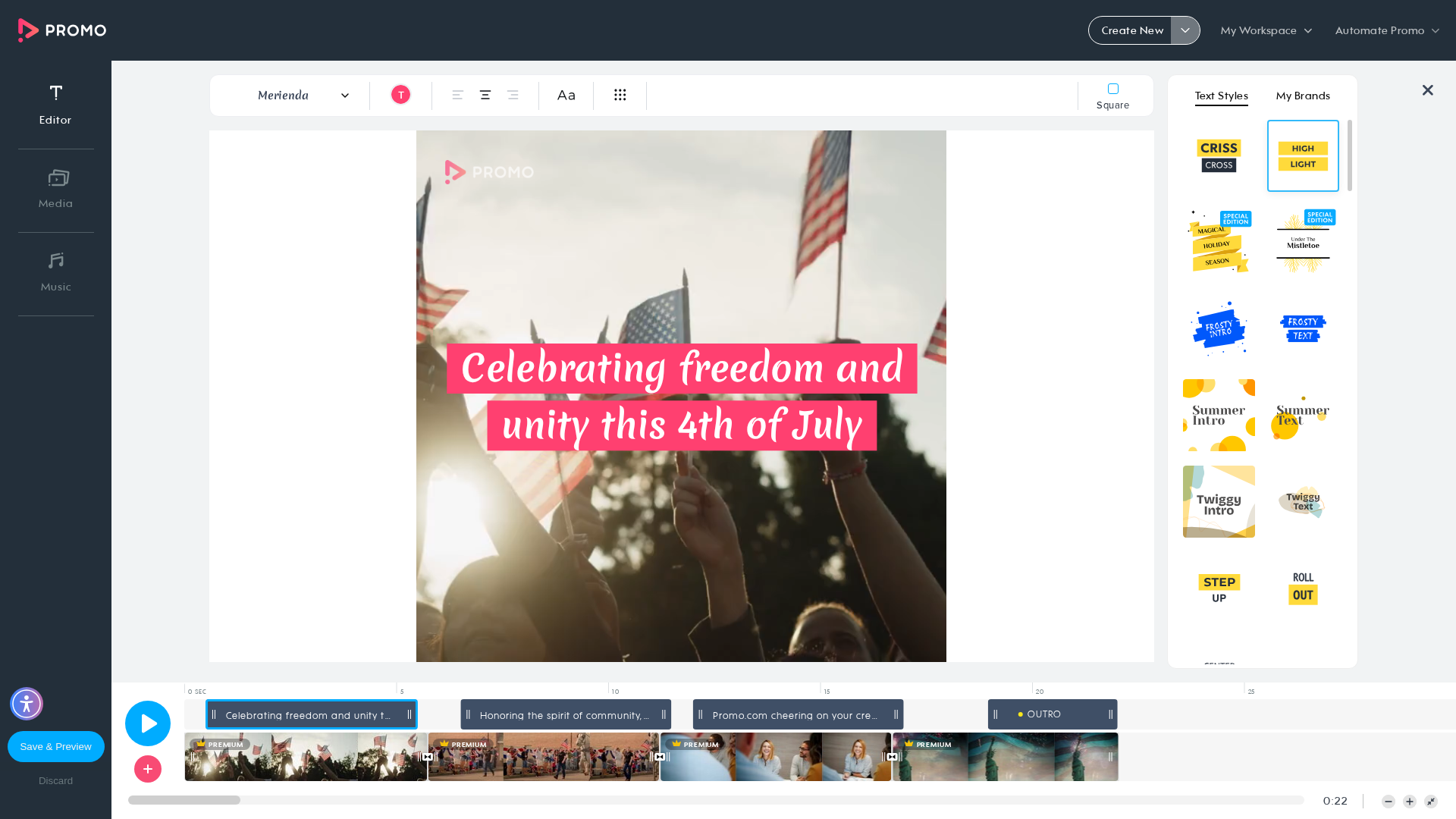The image size is (1456, 819).
Task: Click transition icon after first video clip
Action: point(428,757)
